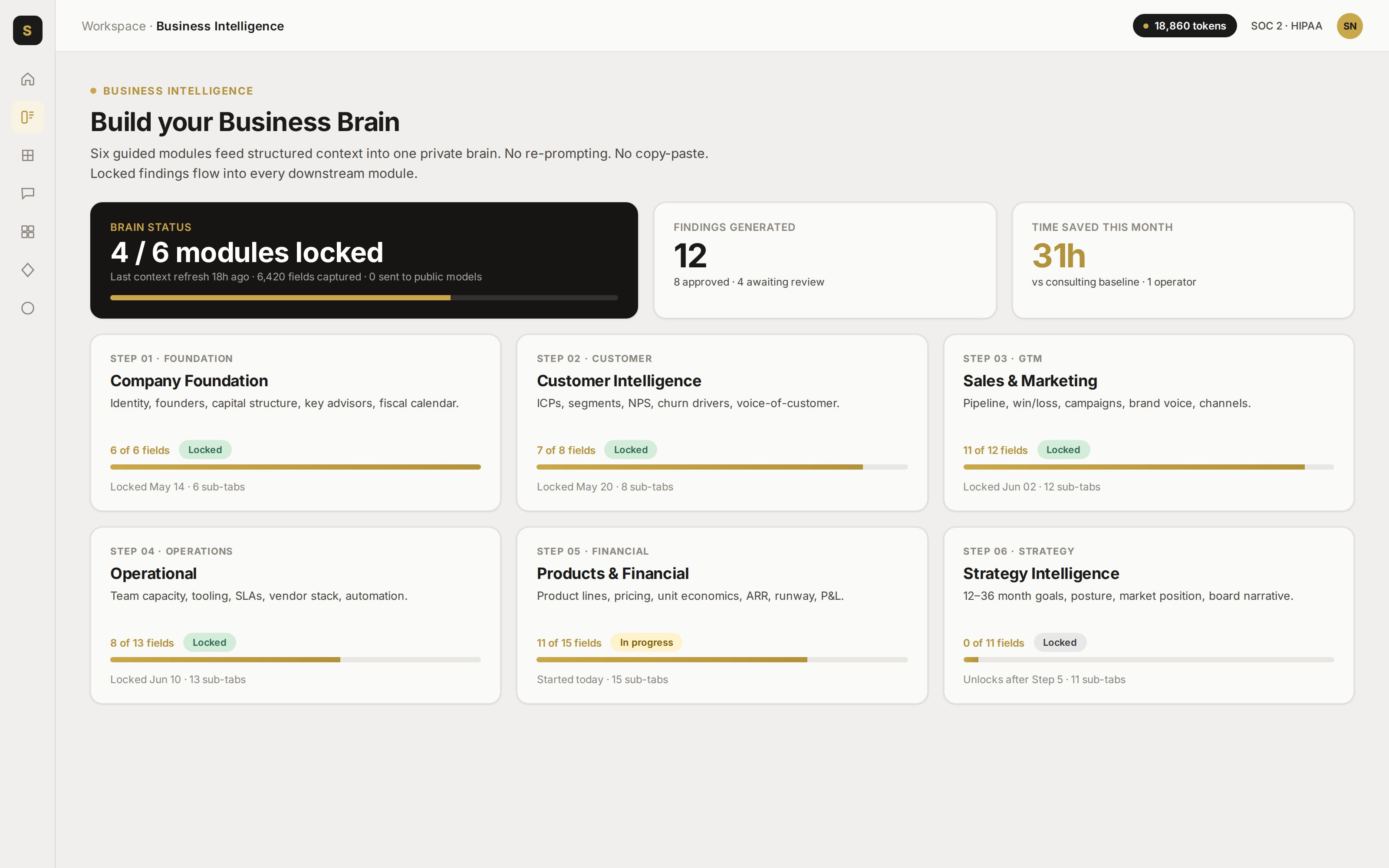Viewport: 1389px width, 868px height.
Task: Click 'STEP 05 · FINANCIAL' label
Action: pos(592,551)
